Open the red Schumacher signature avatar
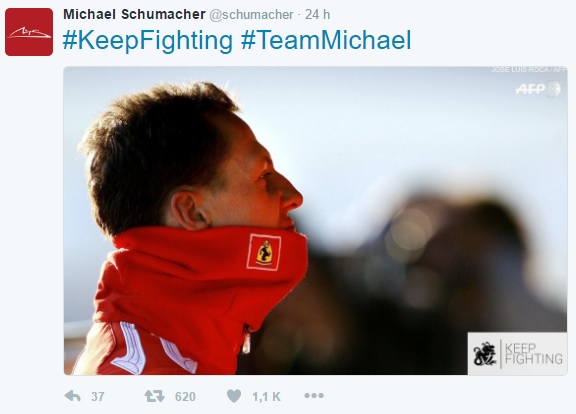 pos(29,32)
